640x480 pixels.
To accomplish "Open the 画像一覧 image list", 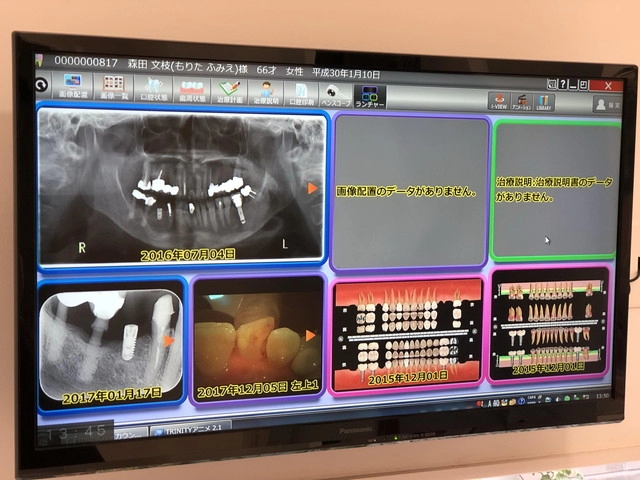I will pyautogui.click(x=113, y=87).
